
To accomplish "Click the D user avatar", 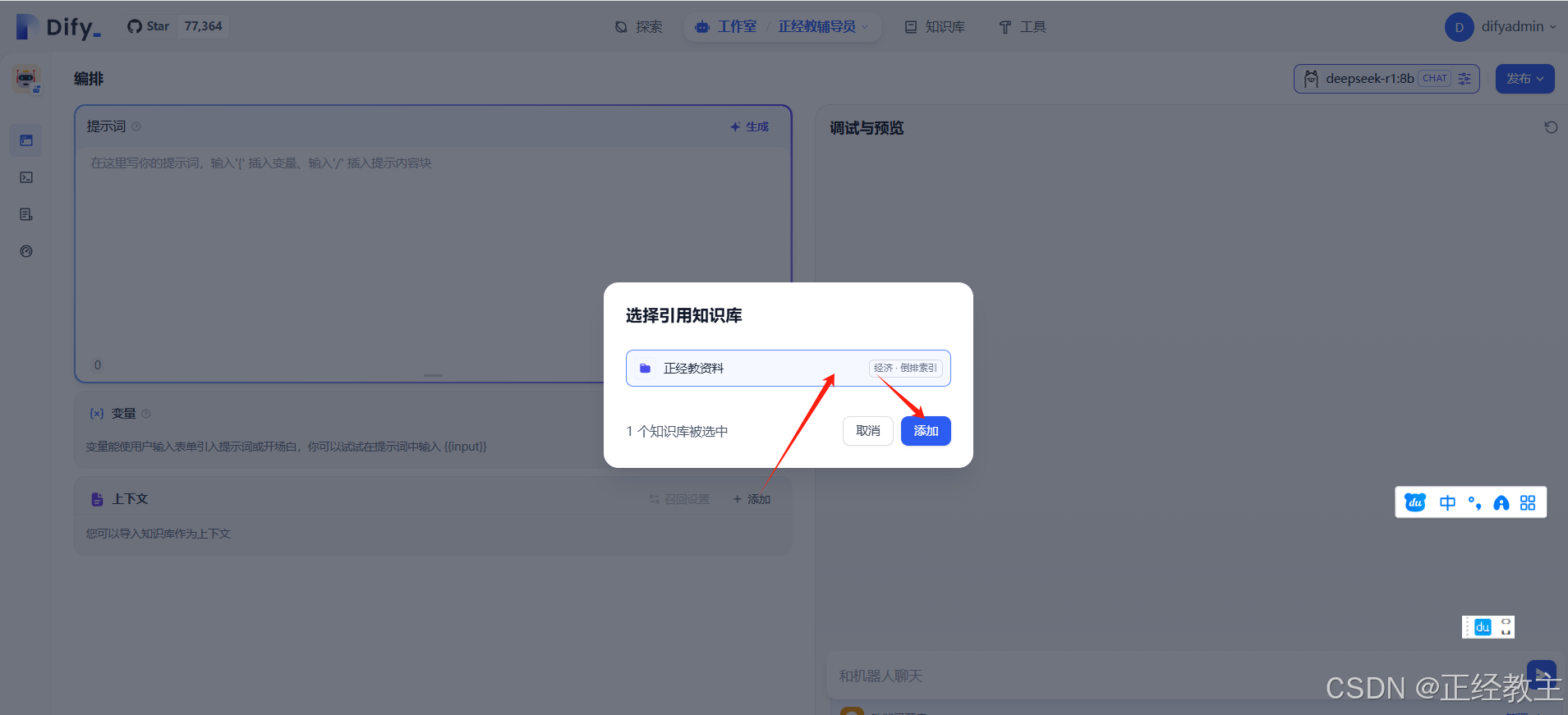I will click(x=1459, y=27).
